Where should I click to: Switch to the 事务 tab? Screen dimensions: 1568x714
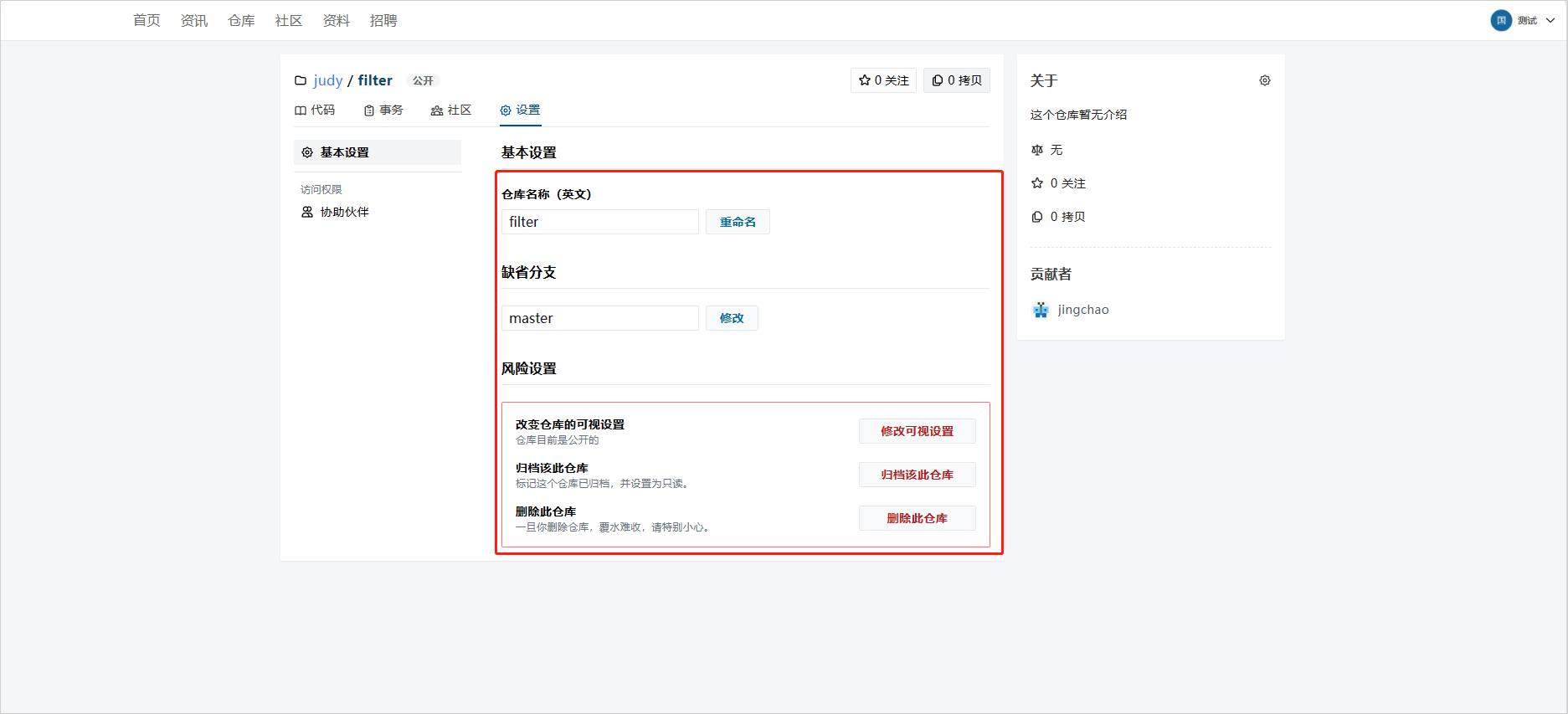pos(383,110)
